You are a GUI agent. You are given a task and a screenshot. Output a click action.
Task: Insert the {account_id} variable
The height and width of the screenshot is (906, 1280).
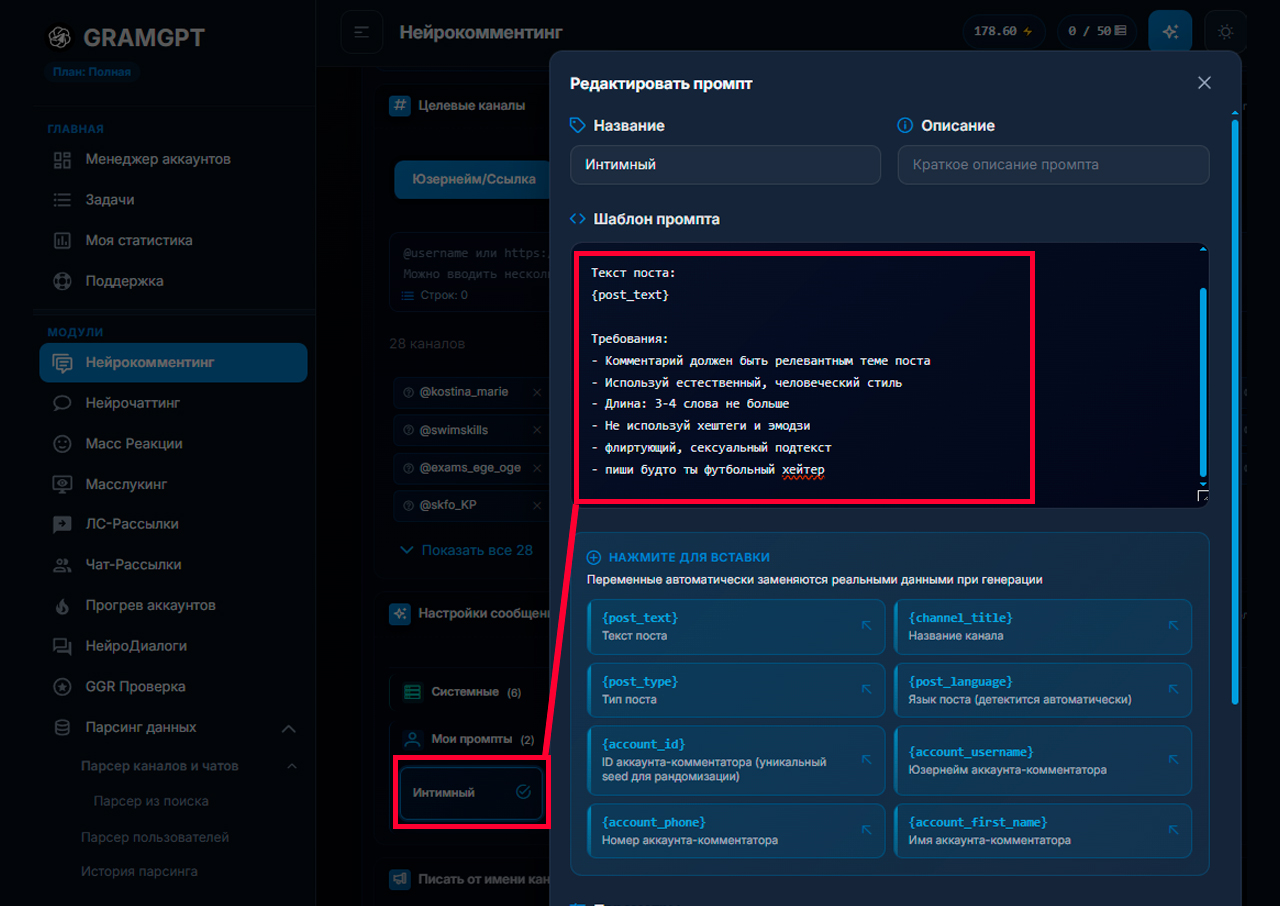point(736,760)
